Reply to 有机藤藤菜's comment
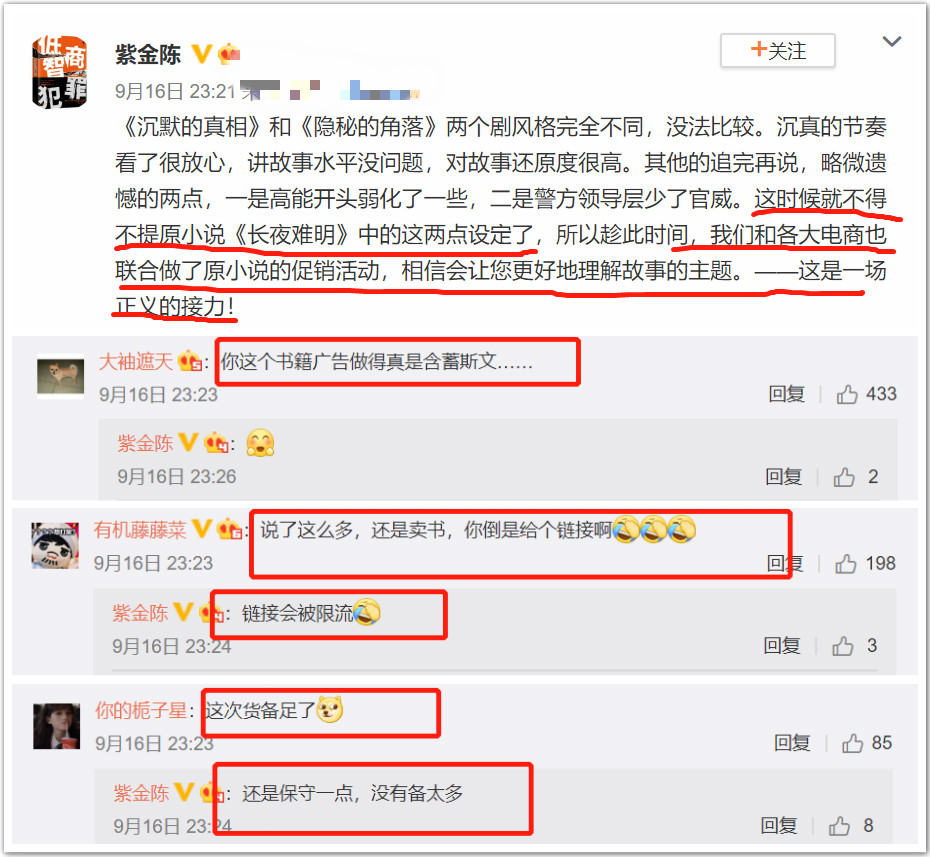 (x=785, y=563)
